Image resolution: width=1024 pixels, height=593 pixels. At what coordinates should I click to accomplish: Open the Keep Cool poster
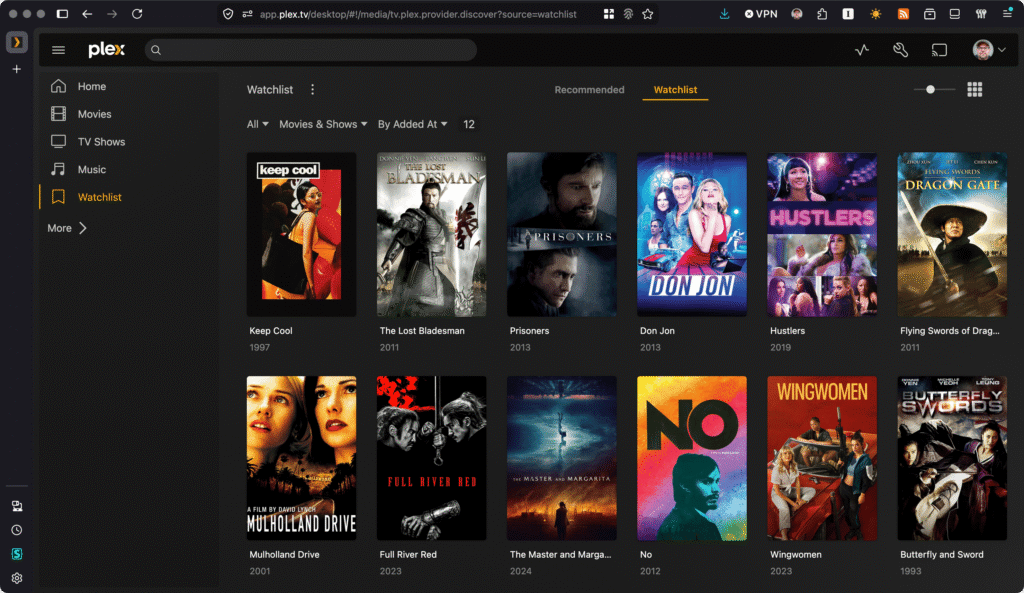pos(302,234)
